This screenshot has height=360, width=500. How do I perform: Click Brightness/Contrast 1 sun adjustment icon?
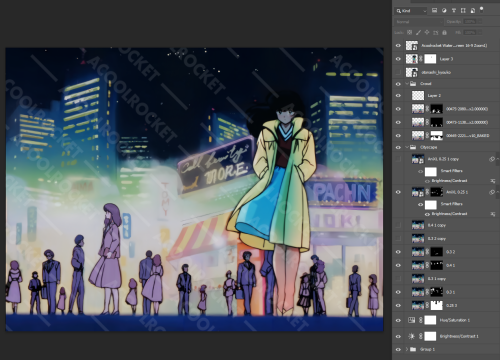point(412,336)
